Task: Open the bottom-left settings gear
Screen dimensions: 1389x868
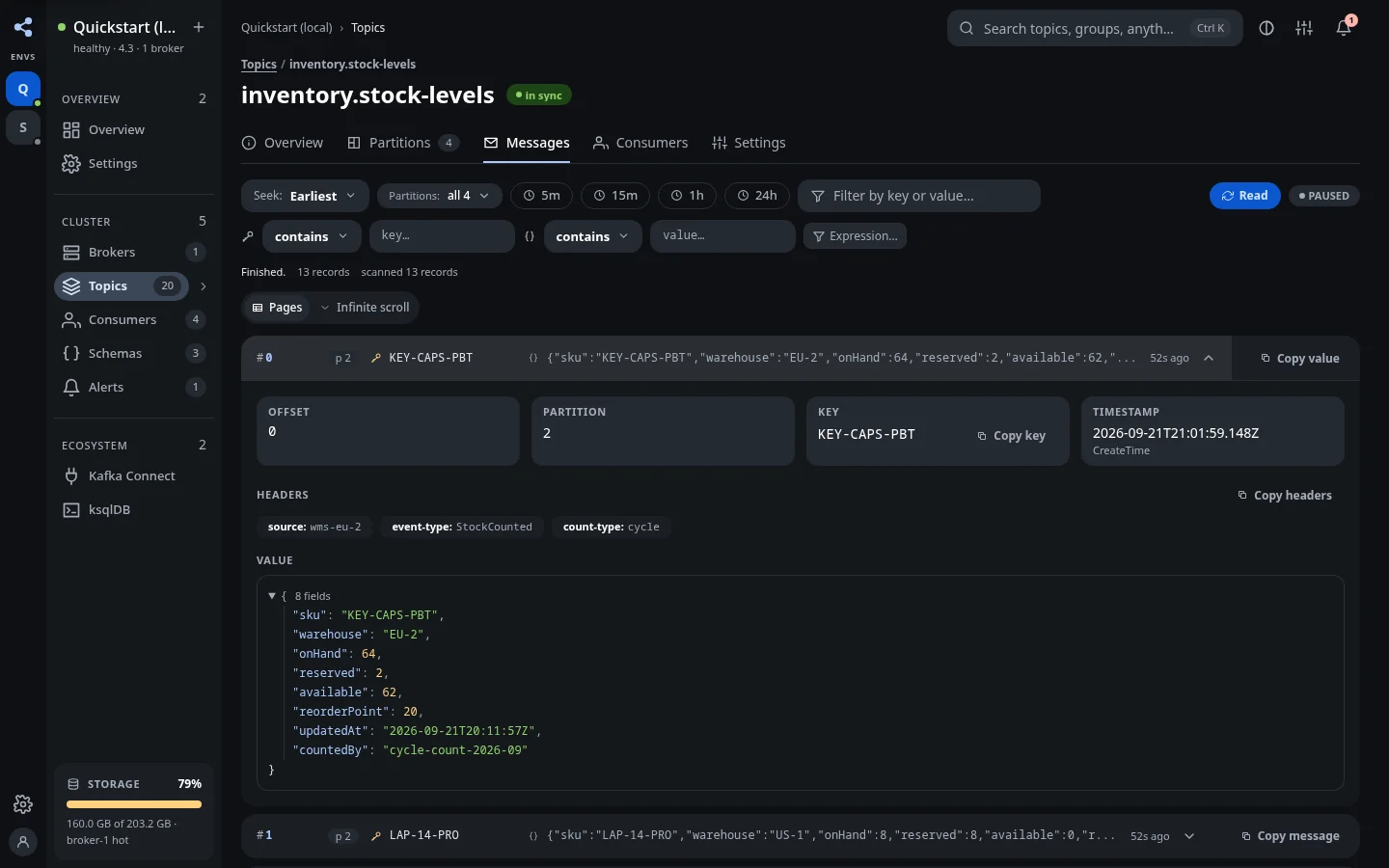Action: (23, 804)
